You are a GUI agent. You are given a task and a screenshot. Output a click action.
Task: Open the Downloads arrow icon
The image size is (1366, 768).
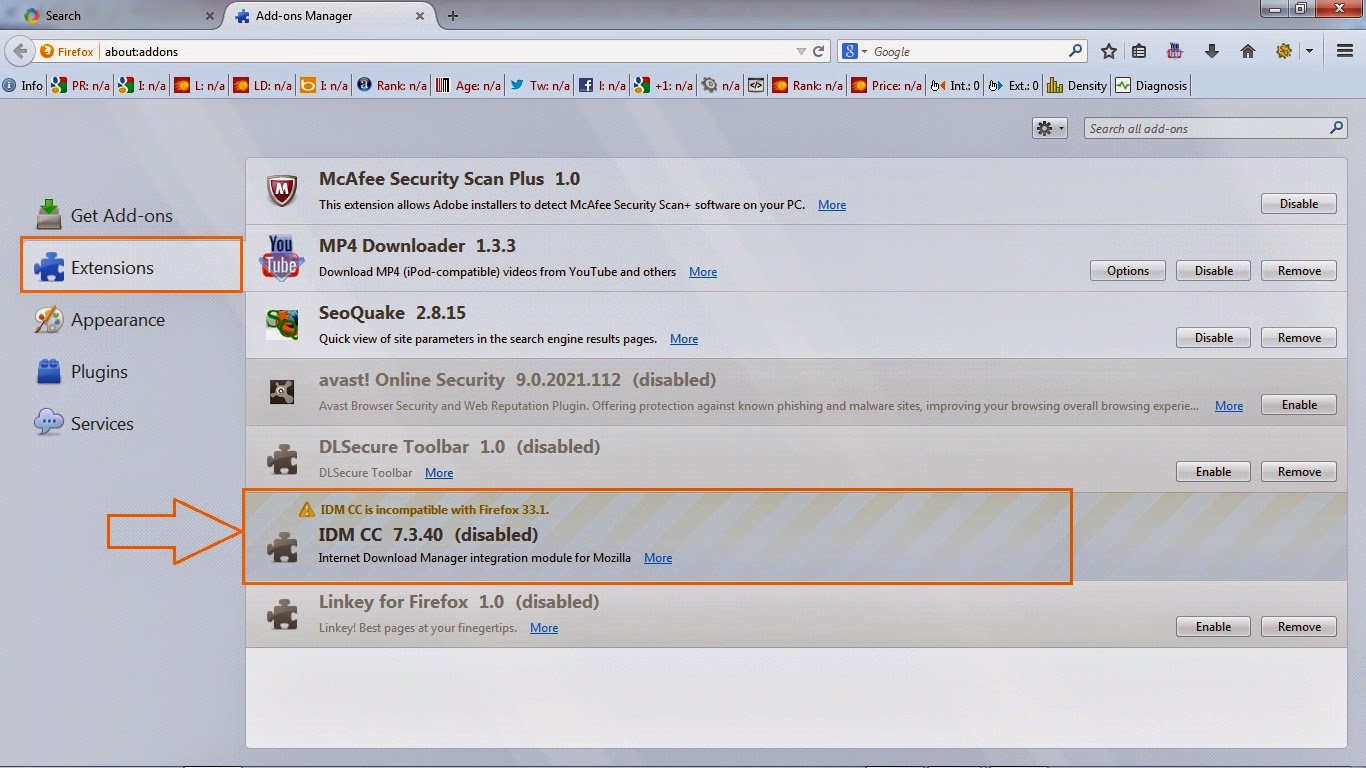1212,51
